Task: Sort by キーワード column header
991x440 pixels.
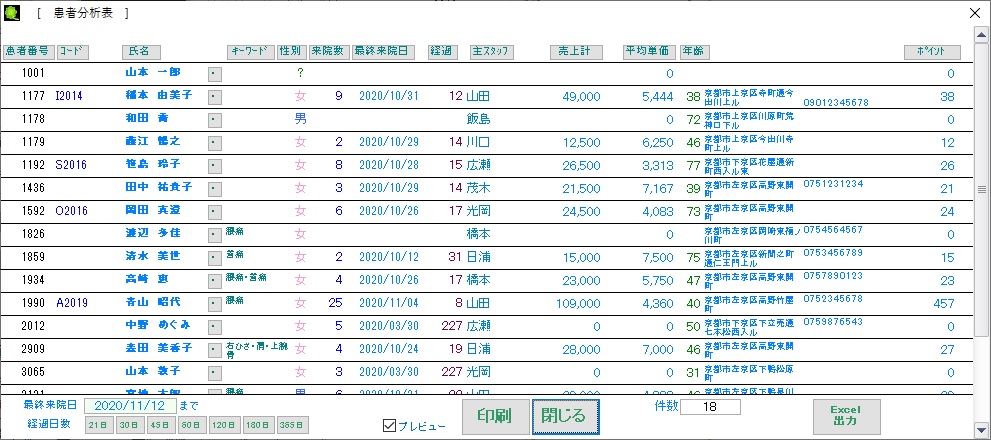Action: [x=251, y=52]
